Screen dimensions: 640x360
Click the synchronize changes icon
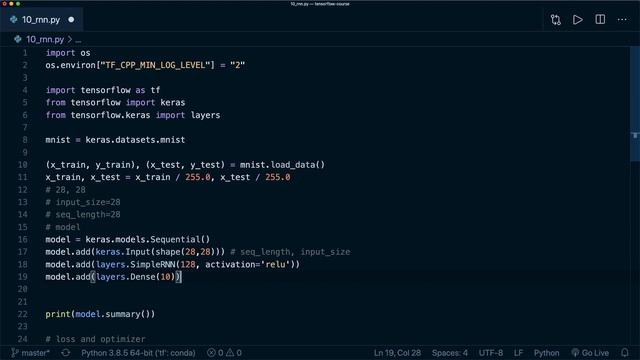pyautogui.click(x=66, y=353)
